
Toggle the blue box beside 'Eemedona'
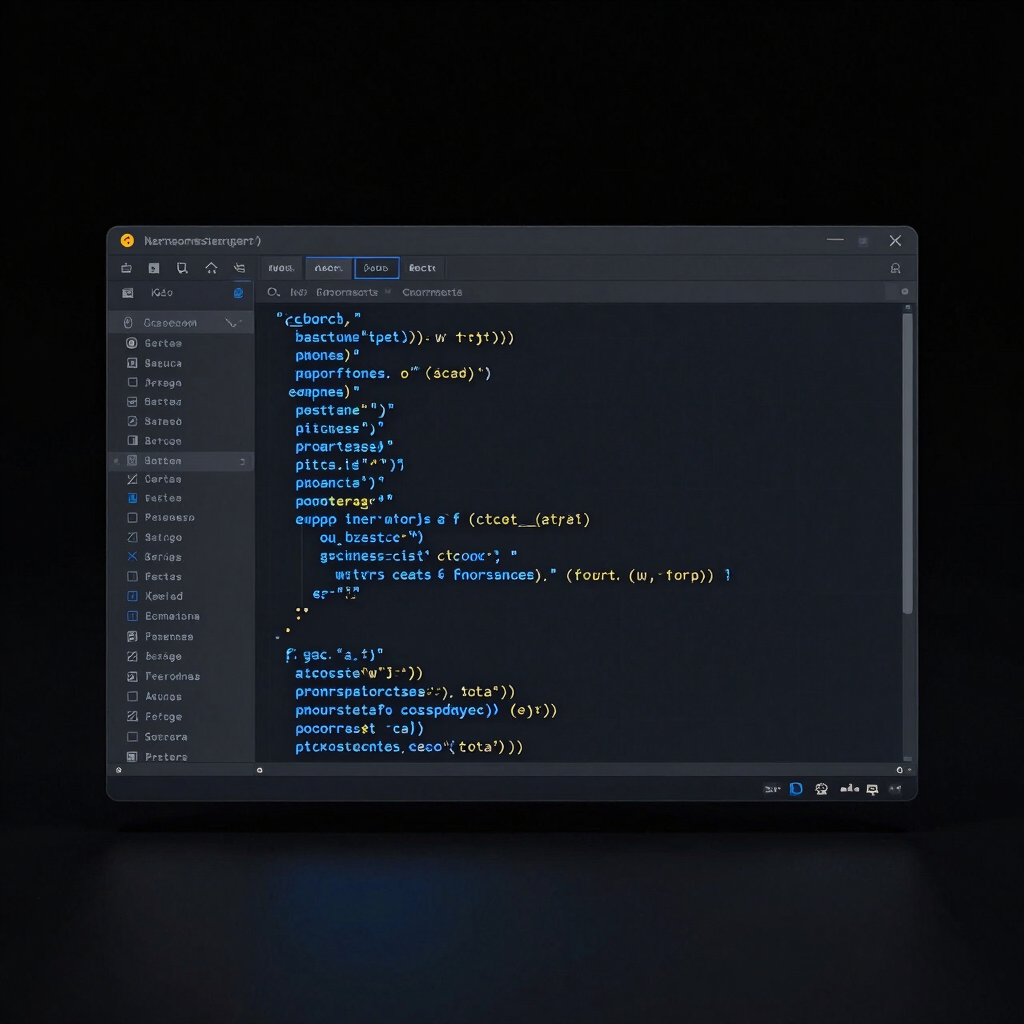[x=132, y=616]
